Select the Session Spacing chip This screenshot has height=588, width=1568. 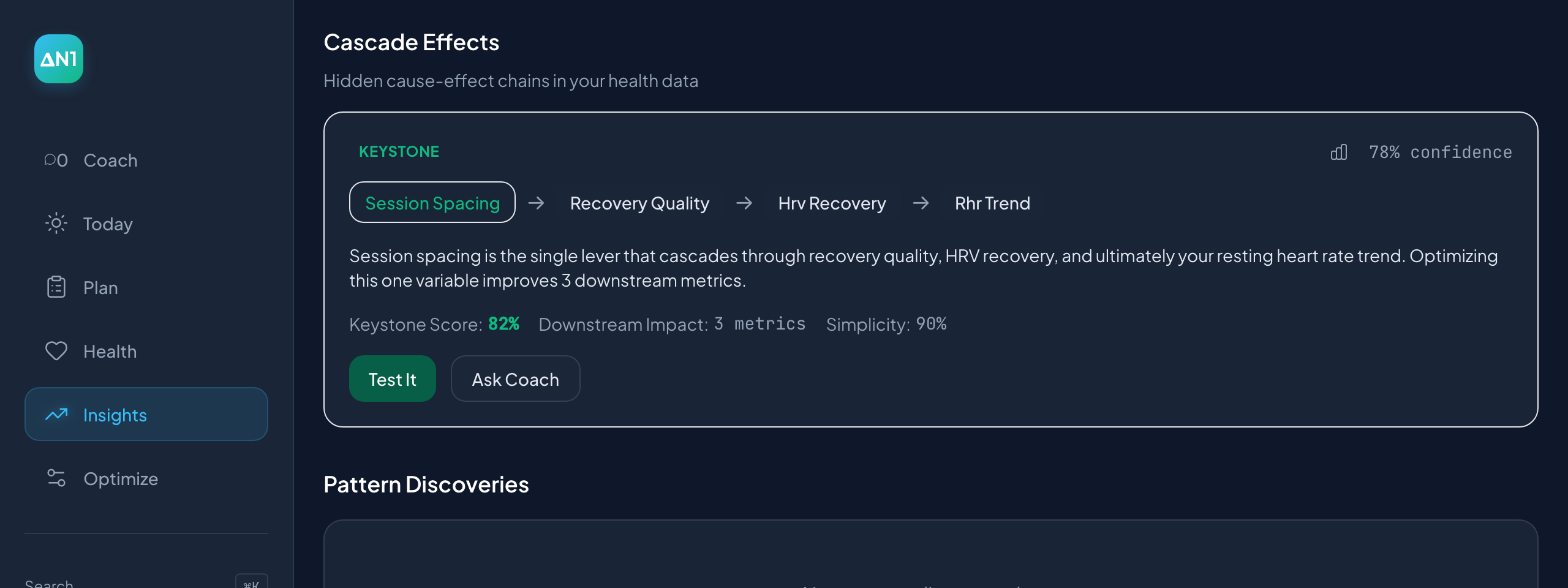(432, 203)
